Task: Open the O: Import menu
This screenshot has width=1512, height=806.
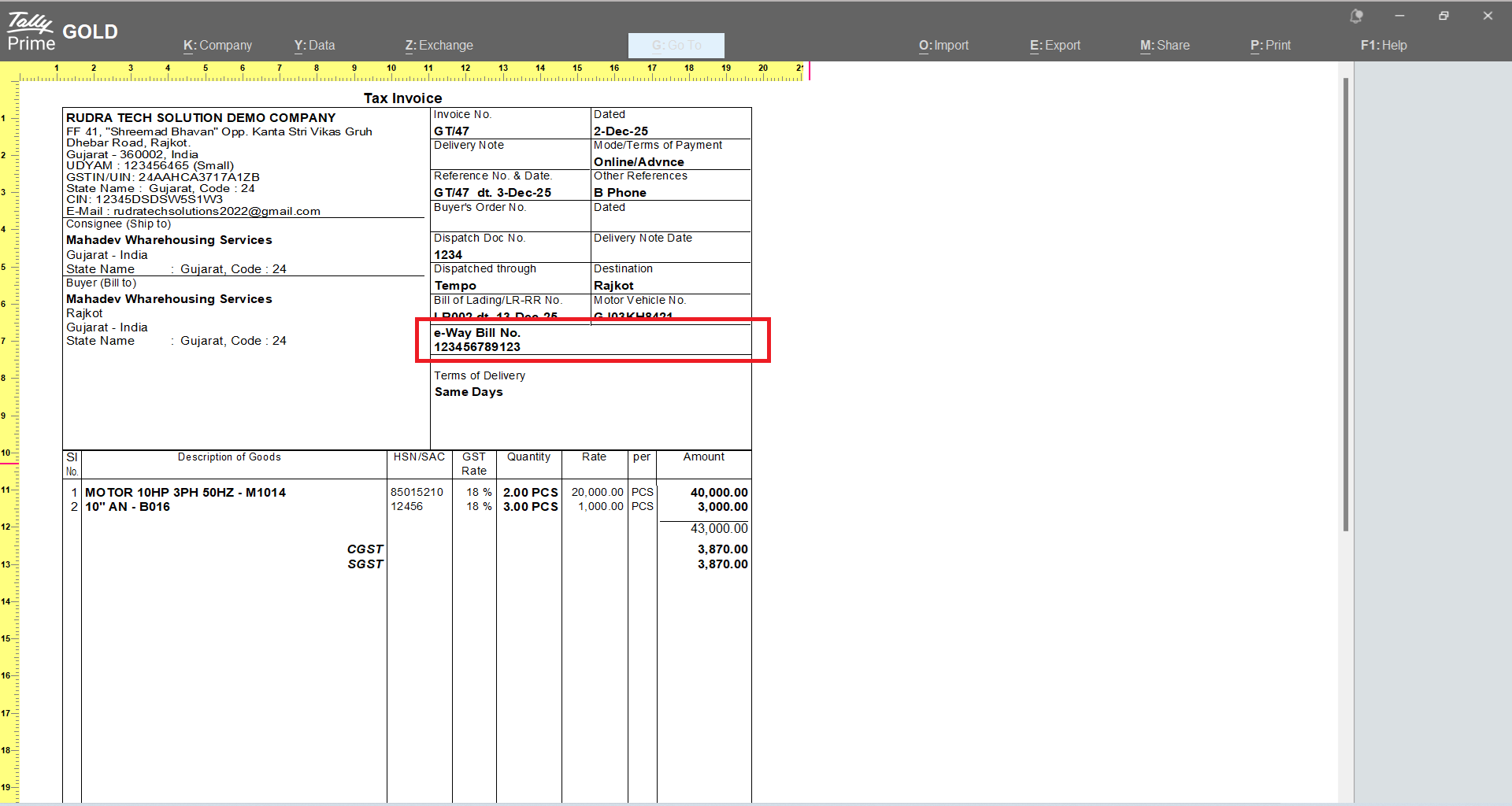Action: [x=943, y=46]
